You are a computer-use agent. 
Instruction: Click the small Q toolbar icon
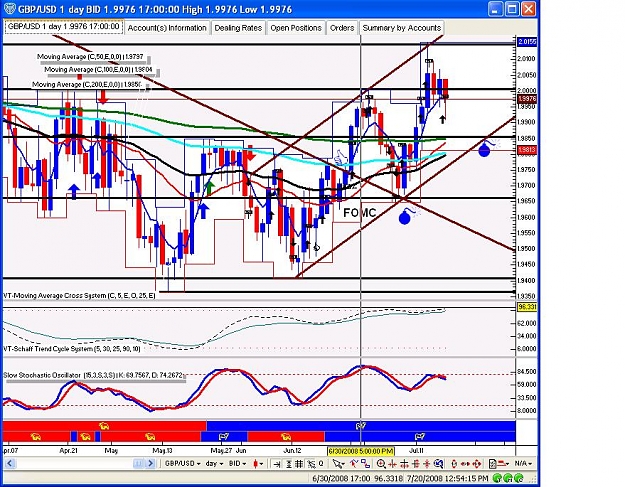(x=321, y=463)
